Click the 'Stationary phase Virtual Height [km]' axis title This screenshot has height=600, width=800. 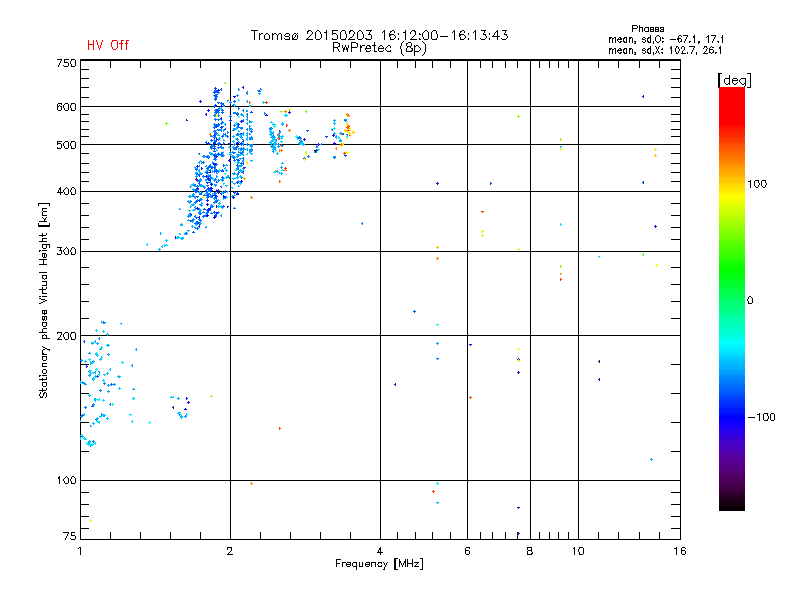43,300
